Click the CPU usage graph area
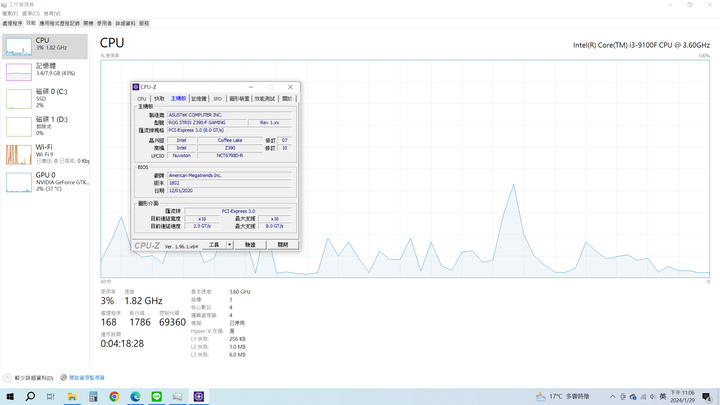The image size is (720, 405). coord(405,168)
